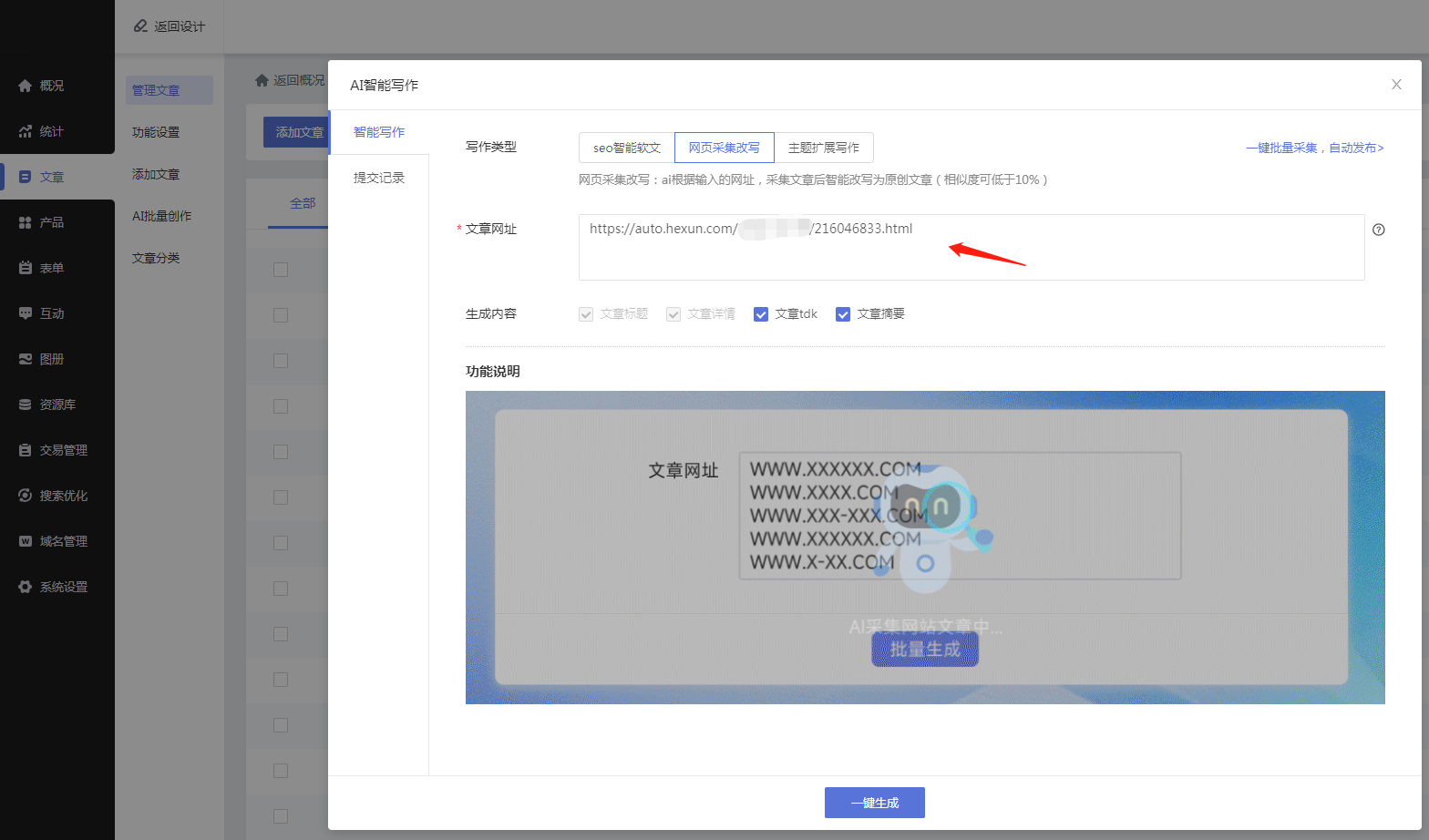
Task: Select the seo智能软文 writing type
Action: pyautogui.click(x=627, y=148)
